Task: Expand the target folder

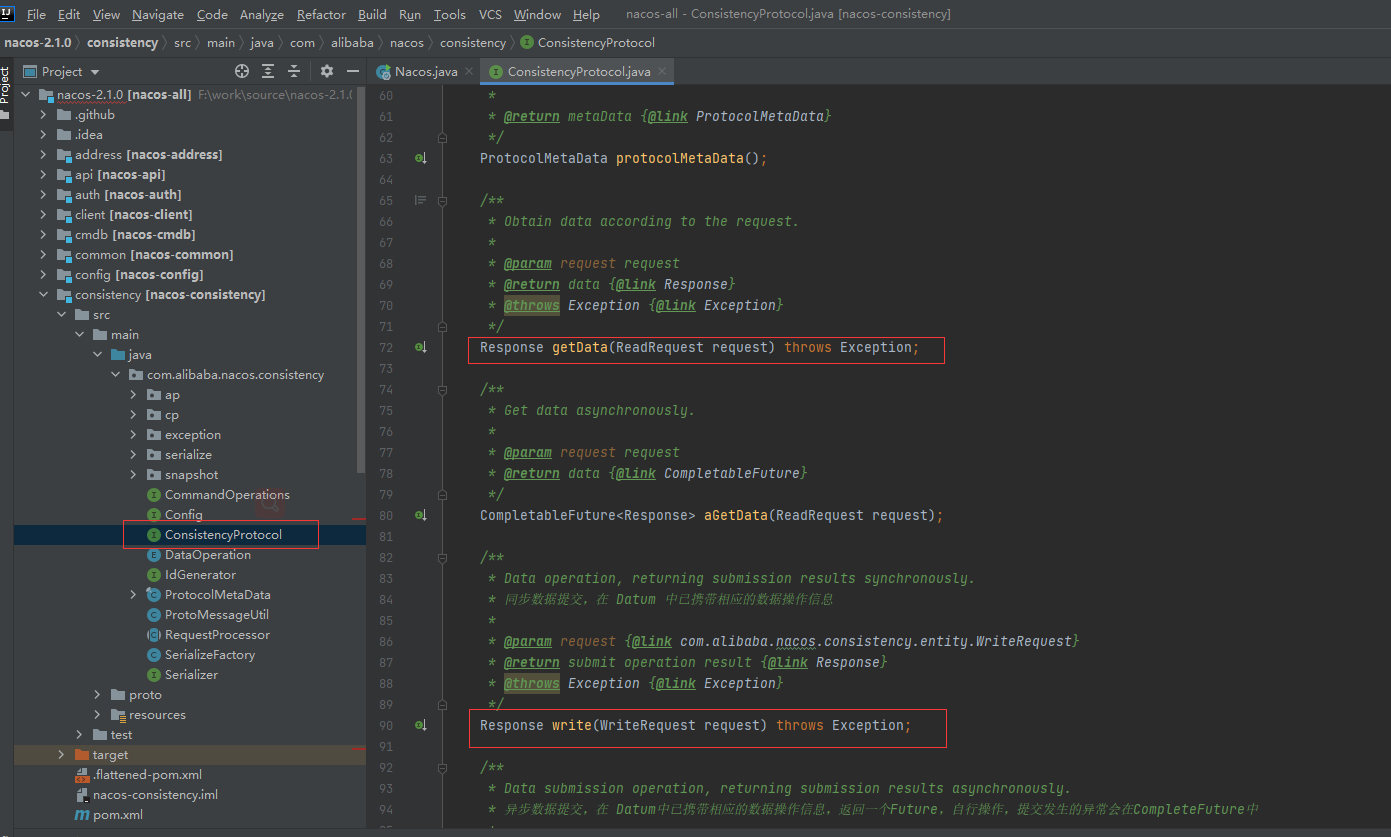Action: tap(61, 755)
